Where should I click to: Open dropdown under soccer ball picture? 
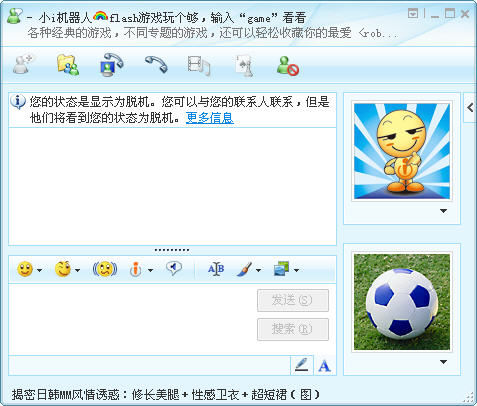[x=443, y=362]
